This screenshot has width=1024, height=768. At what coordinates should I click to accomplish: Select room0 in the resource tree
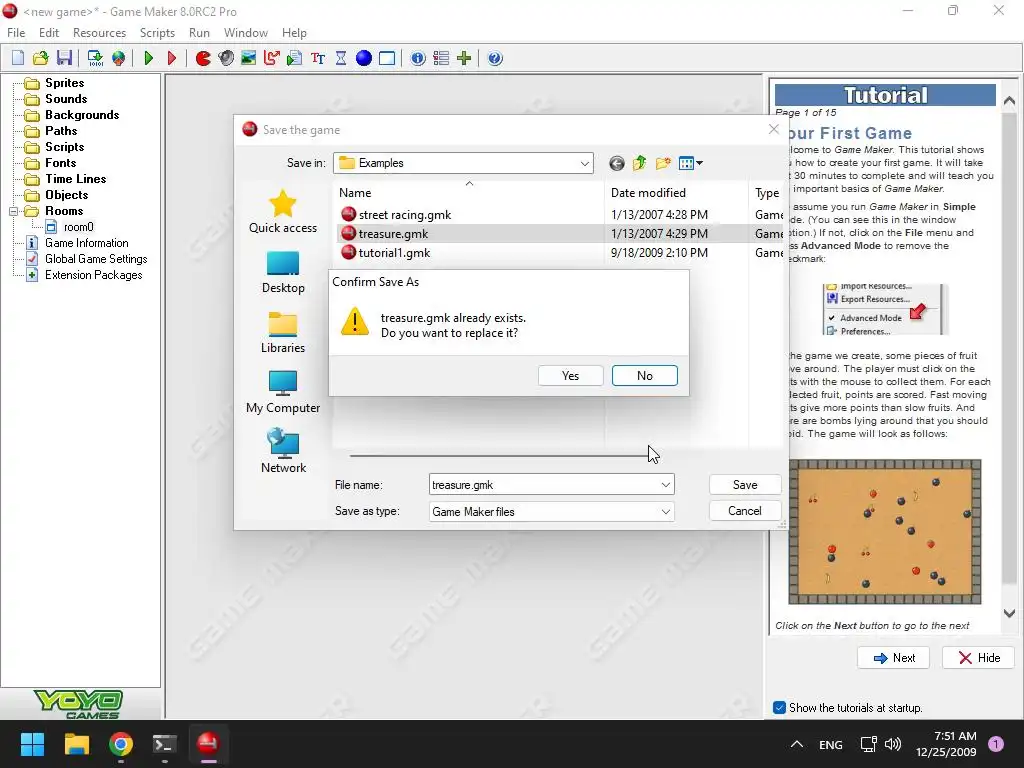(x=78, y=227)
